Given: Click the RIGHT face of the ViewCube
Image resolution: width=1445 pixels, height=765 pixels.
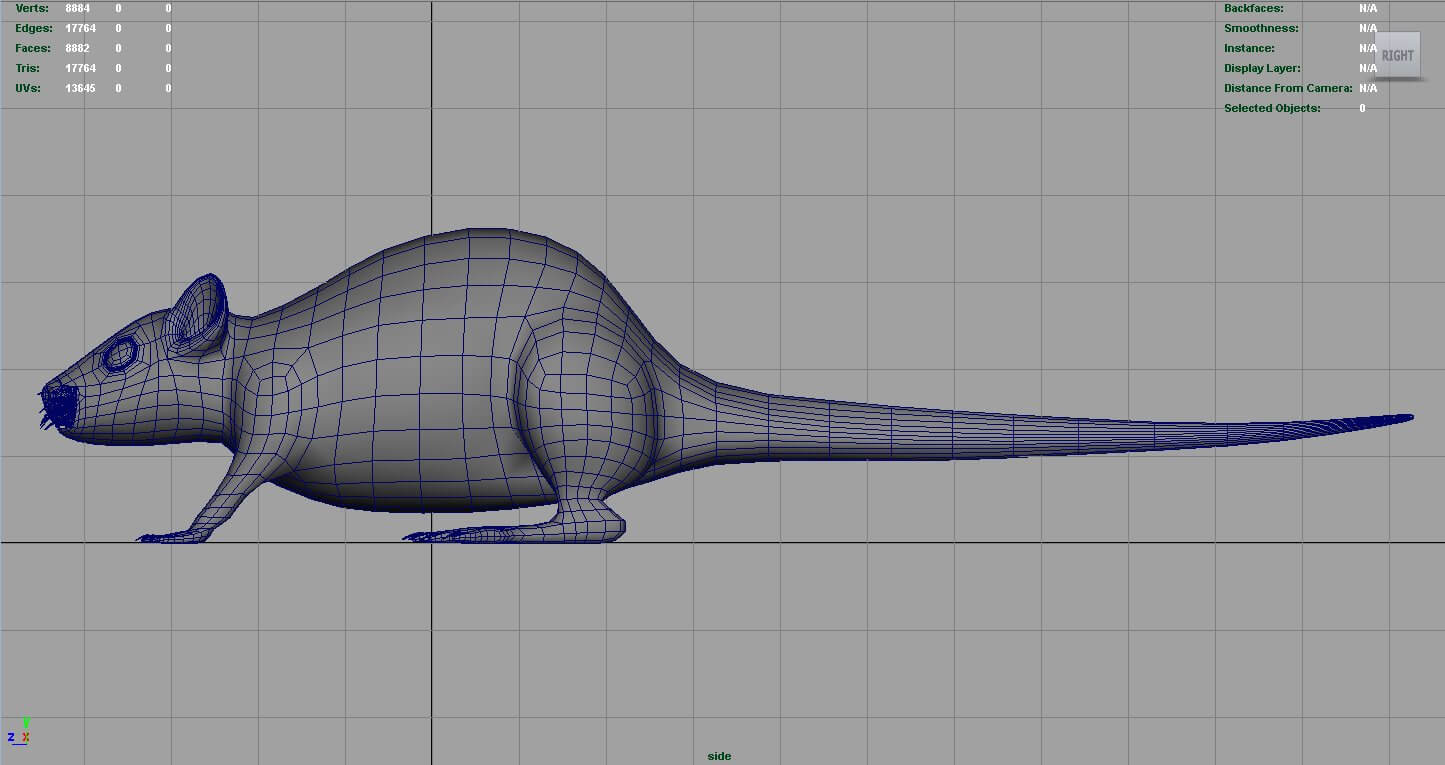Looking at the screenshot, I should (1397, 55).
